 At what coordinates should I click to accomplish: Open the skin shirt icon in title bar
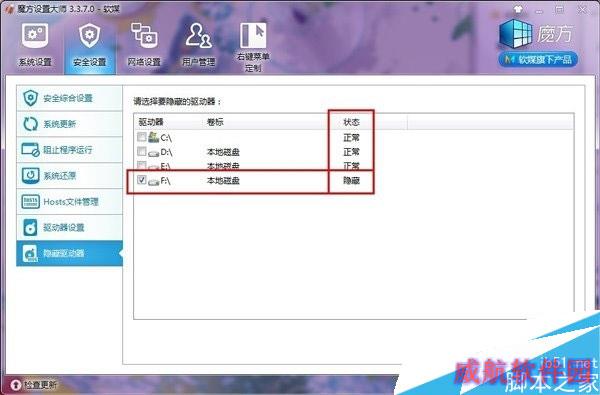[518, 10]
